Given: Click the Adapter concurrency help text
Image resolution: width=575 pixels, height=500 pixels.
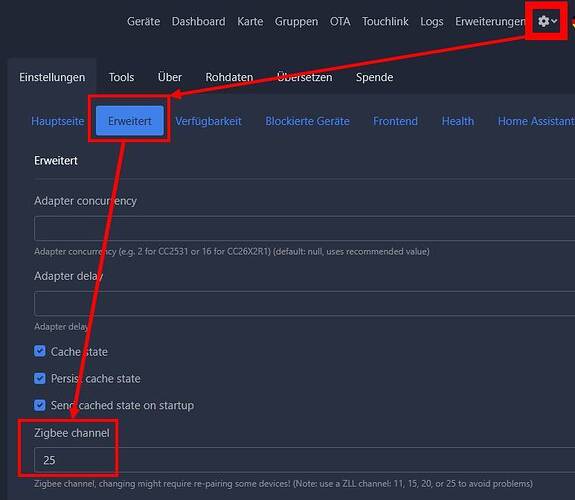Looking at the screenshot, I should (x=232, y=252).
